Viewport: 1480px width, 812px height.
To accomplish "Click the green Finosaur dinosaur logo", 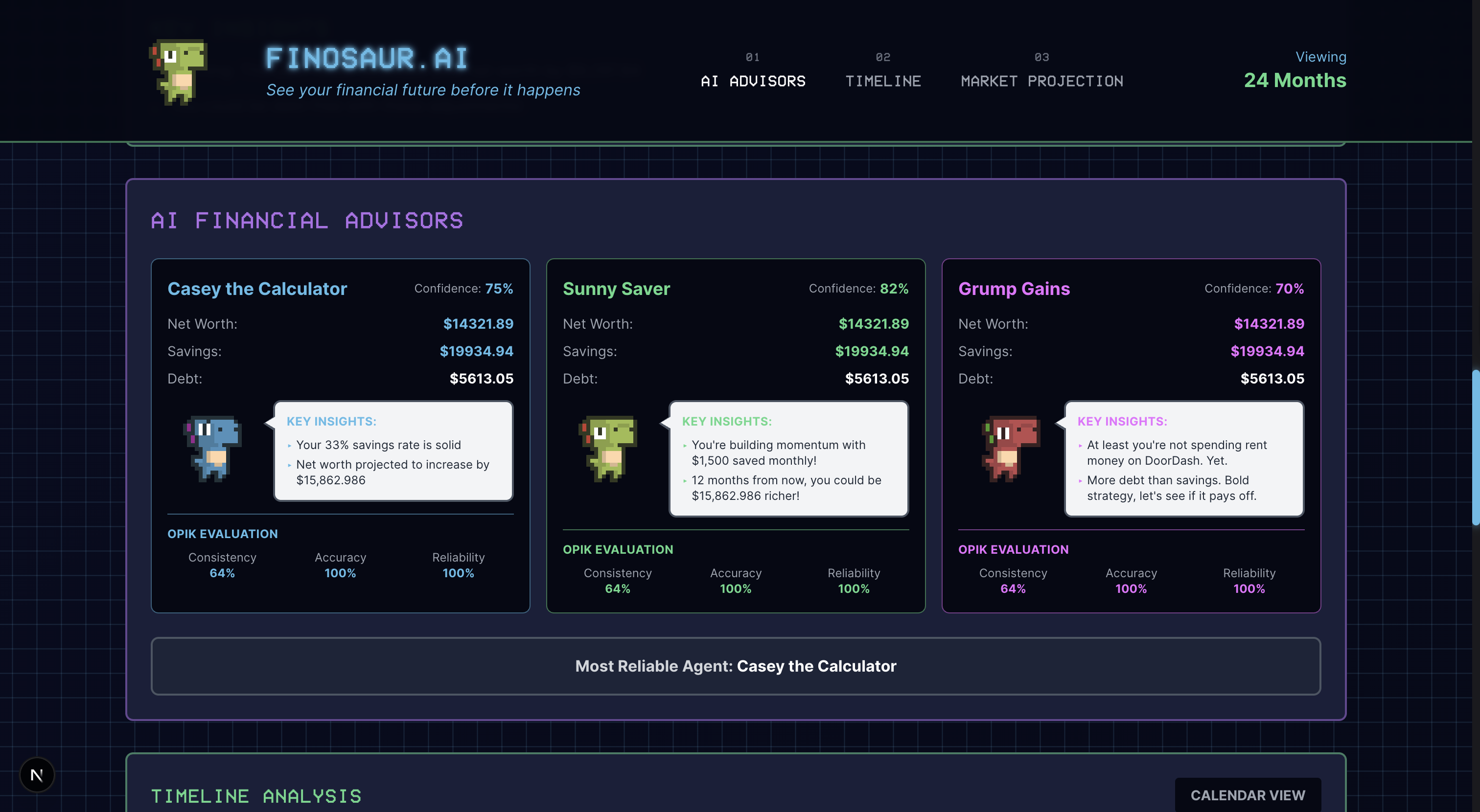I will point(179,72).
